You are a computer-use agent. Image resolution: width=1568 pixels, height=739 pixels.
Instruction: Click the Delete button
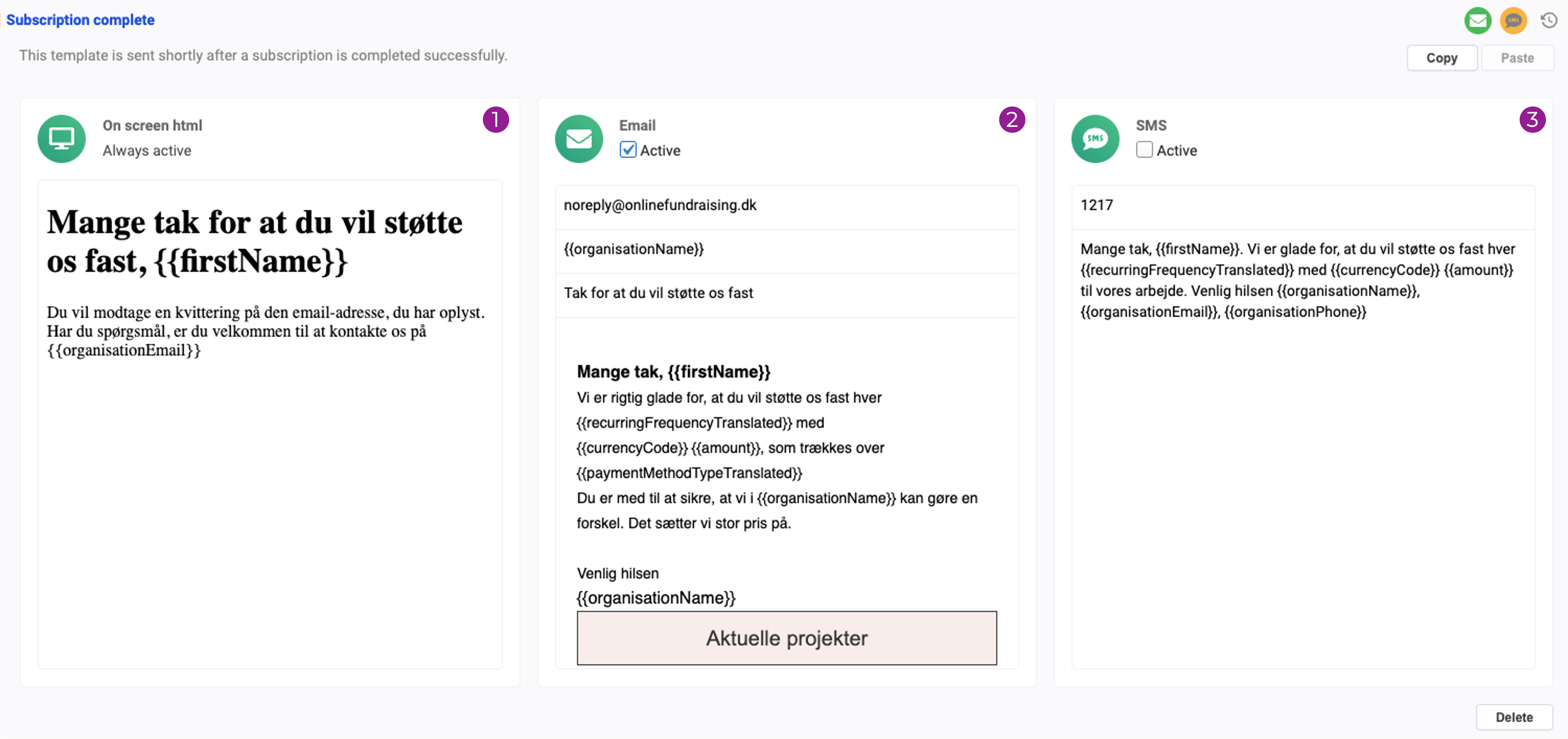[x=1514, y=717]
